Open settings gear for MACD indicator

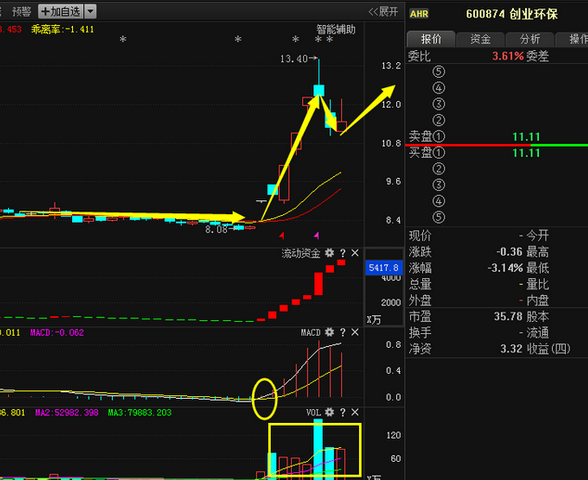click(x=329, y=332)
